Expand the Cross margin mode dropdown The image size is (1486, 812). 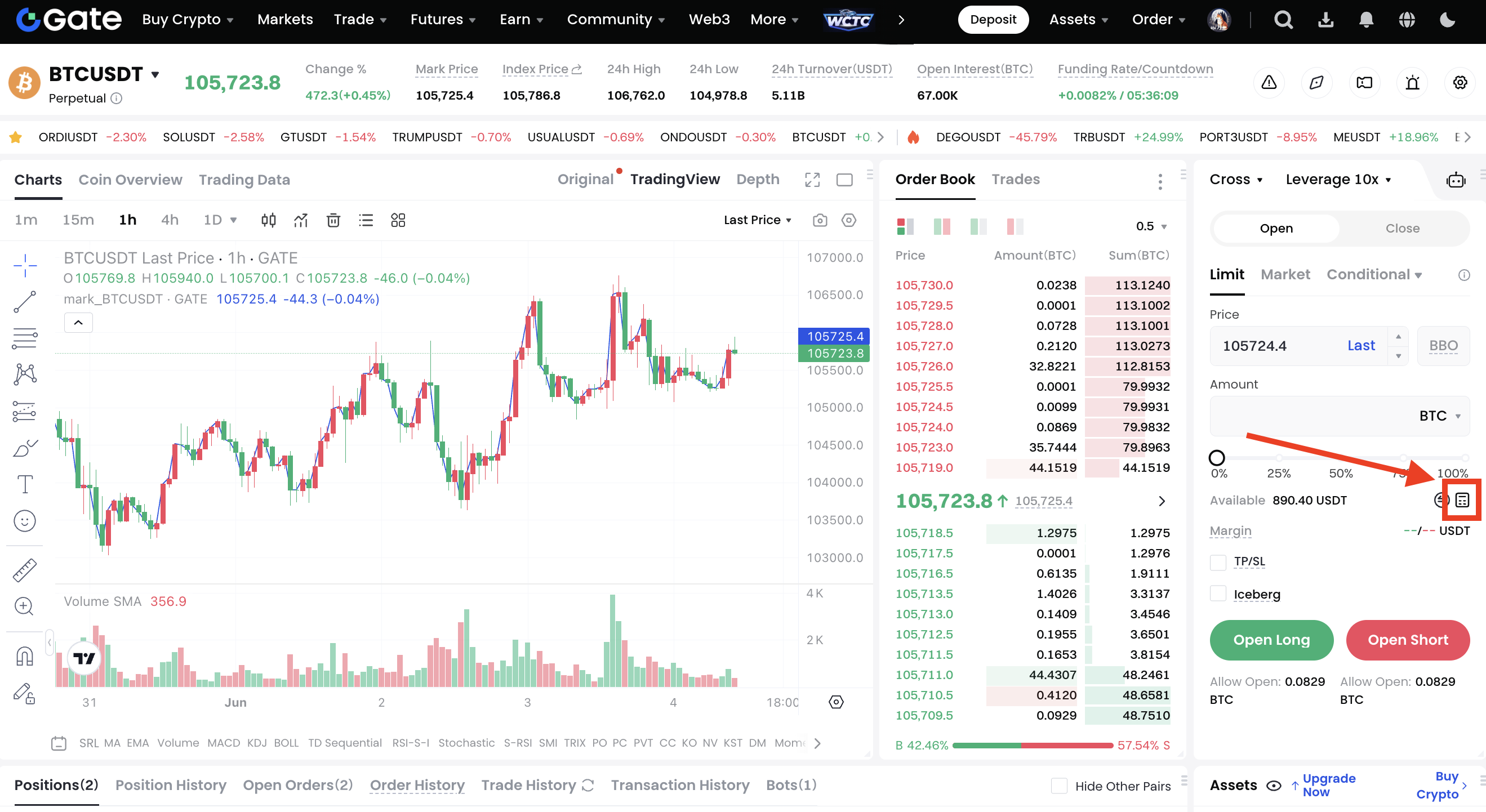1236,180
